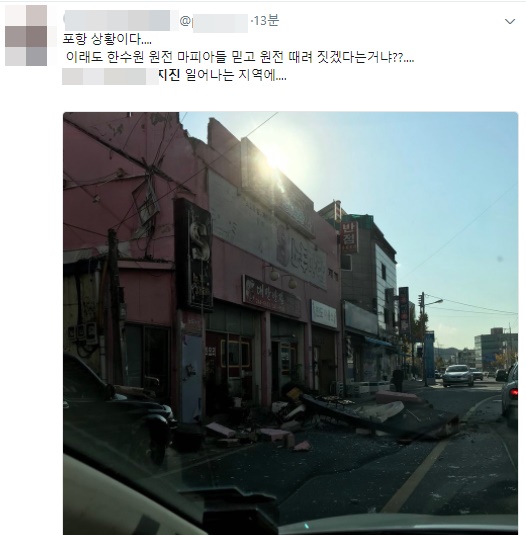Open the tweet options chevron menu
Viewport: 526px width, 535px height.
click(510, 21)
